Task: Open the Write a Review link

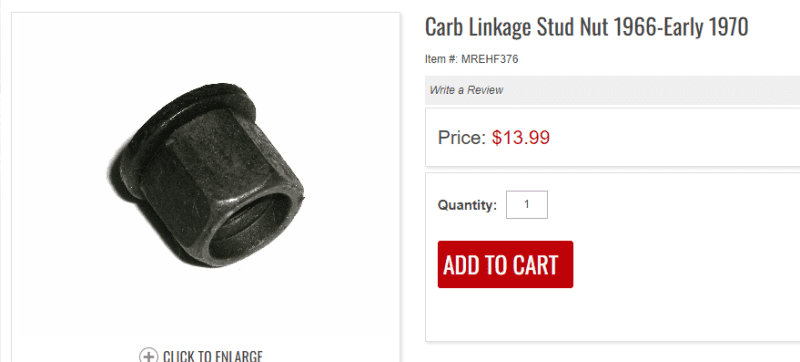Action: click(466, 90)
